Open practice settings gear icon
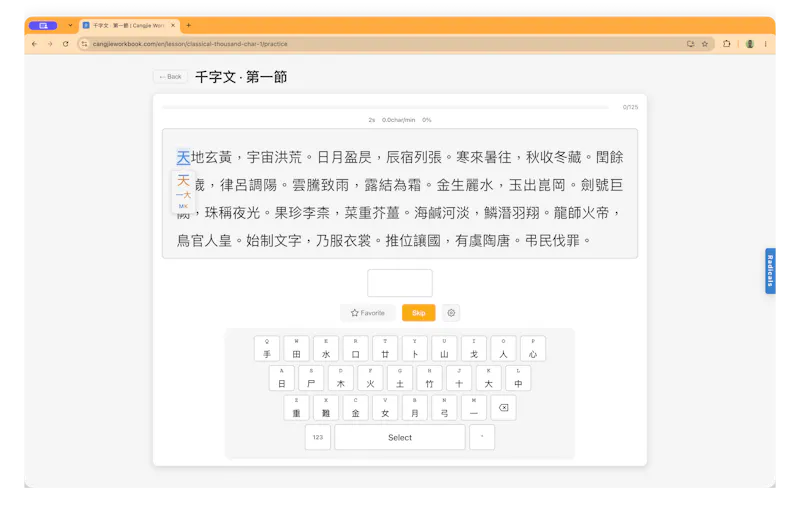800x520 pixels. pos(451,313)
